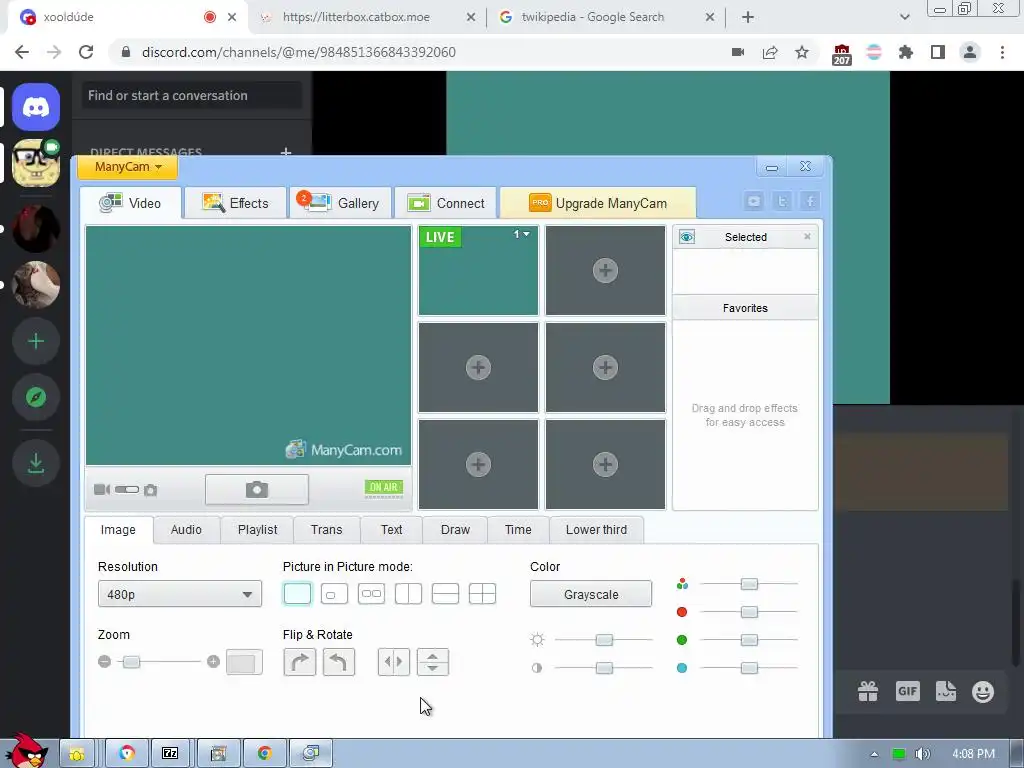Screen dimensions: 1024x768
Task: Clear selected effects with the x
Action: click(807, 236)
